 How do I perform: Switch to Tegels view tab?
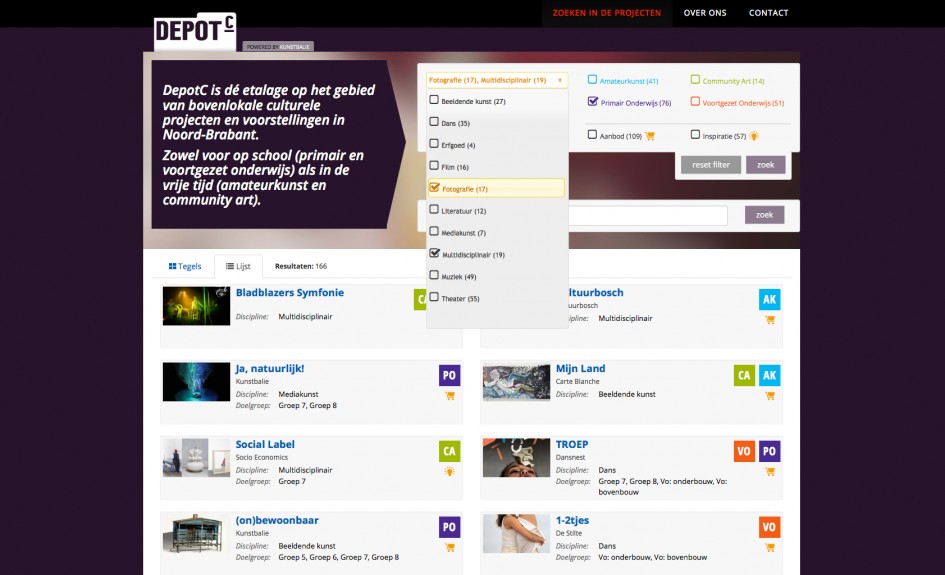(x=185, y=266)
